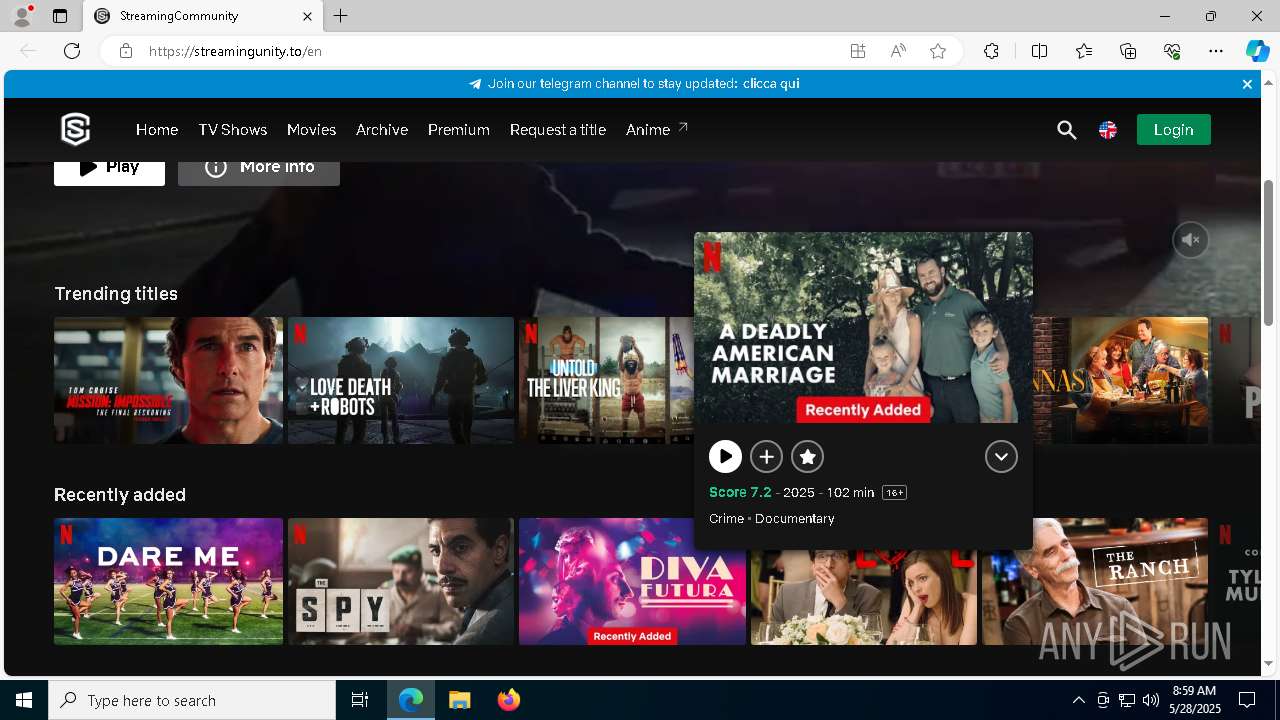Screen dimensions: 1280x720
Task: Open the Windows Start menu
Action: 24,700
